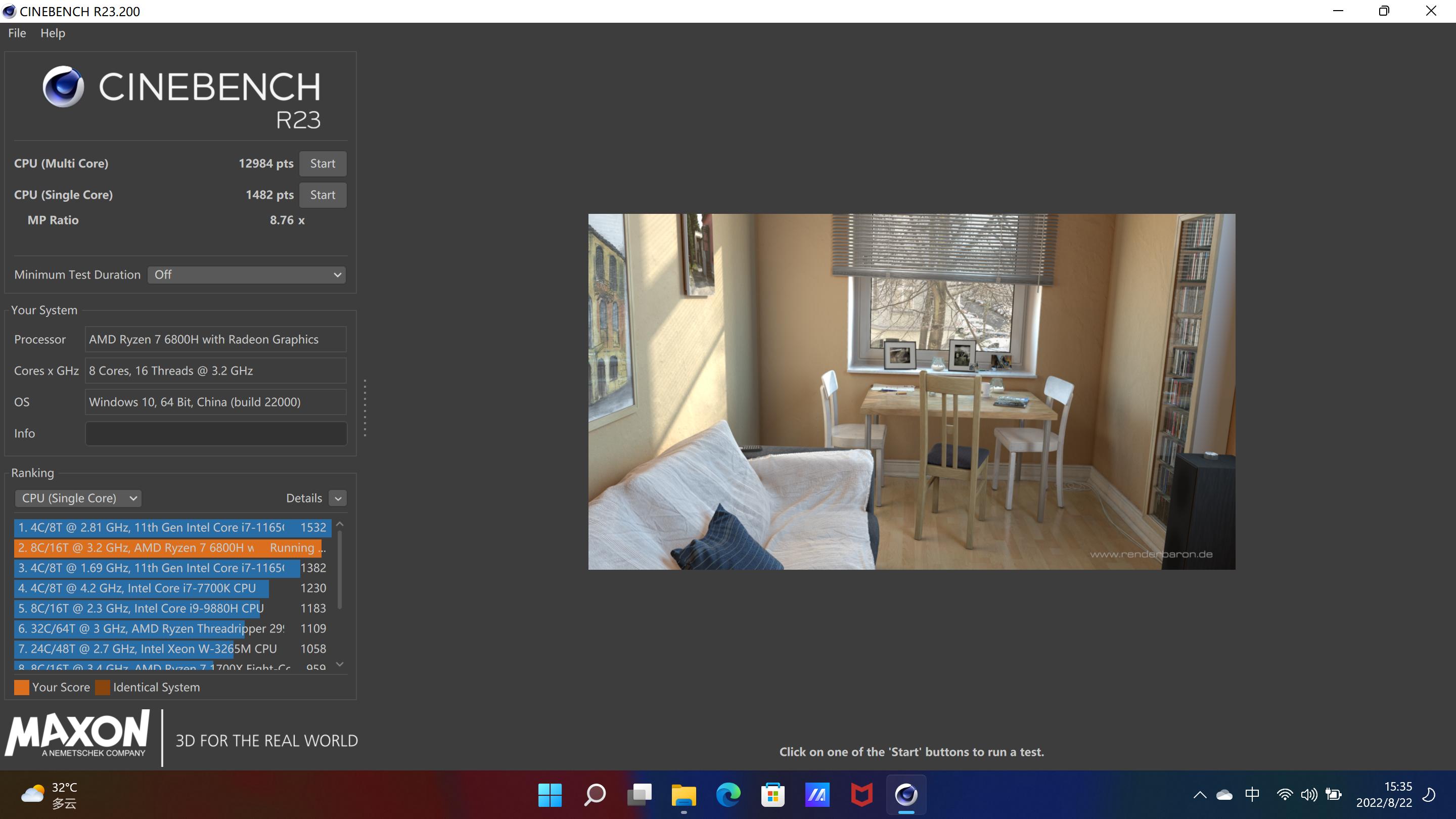The width and height of the screenshot is (1456, 819).
Task: Open the Help menu
Action: 53,33
